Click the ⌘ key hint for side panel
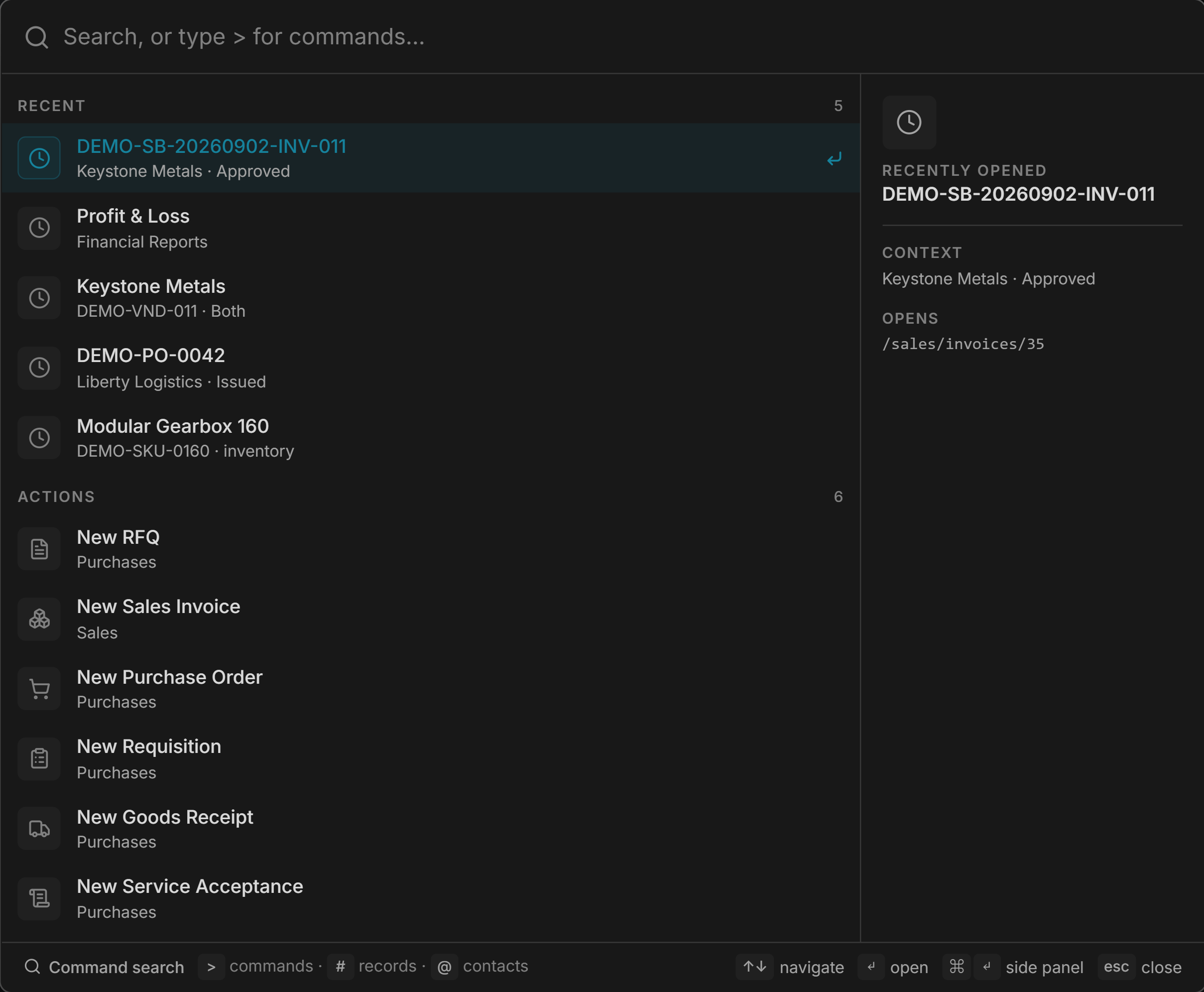Image resolution: width=1204 pixels, height=992 pixels. point(957,967)
